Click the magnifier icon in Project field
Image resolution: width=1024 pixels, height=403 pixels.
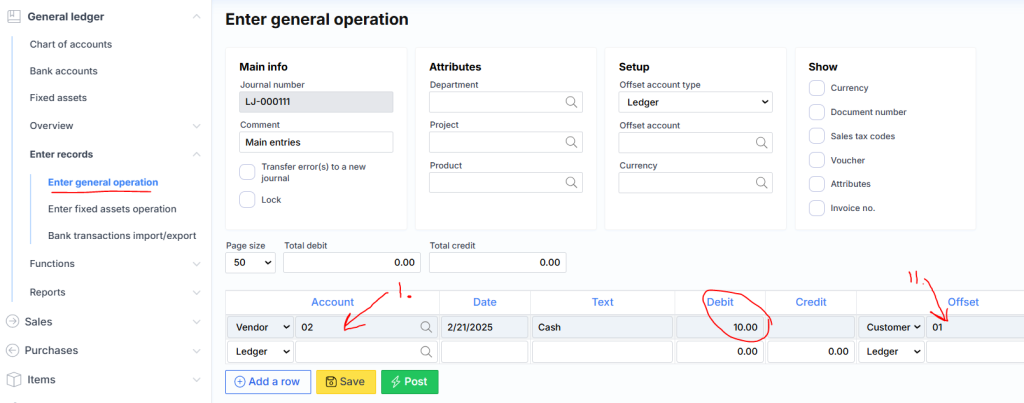tap(571, 143)
